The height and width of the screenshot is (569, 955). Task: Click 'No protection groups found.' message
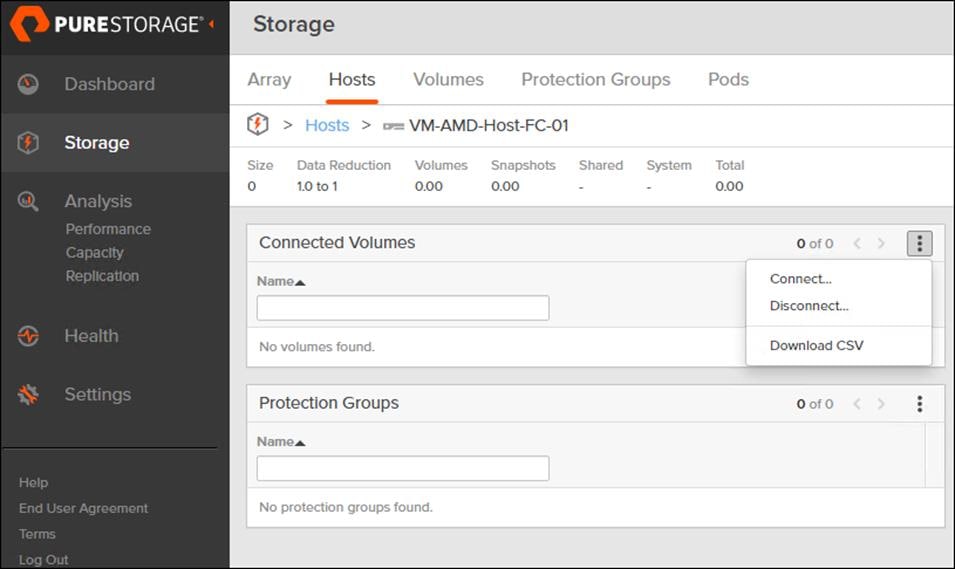[345, 507]
